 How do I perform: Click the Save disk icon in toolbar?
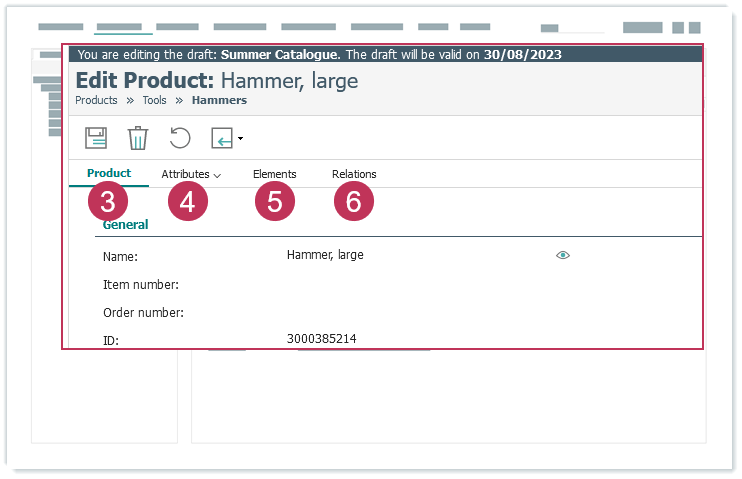coord(96,138)
